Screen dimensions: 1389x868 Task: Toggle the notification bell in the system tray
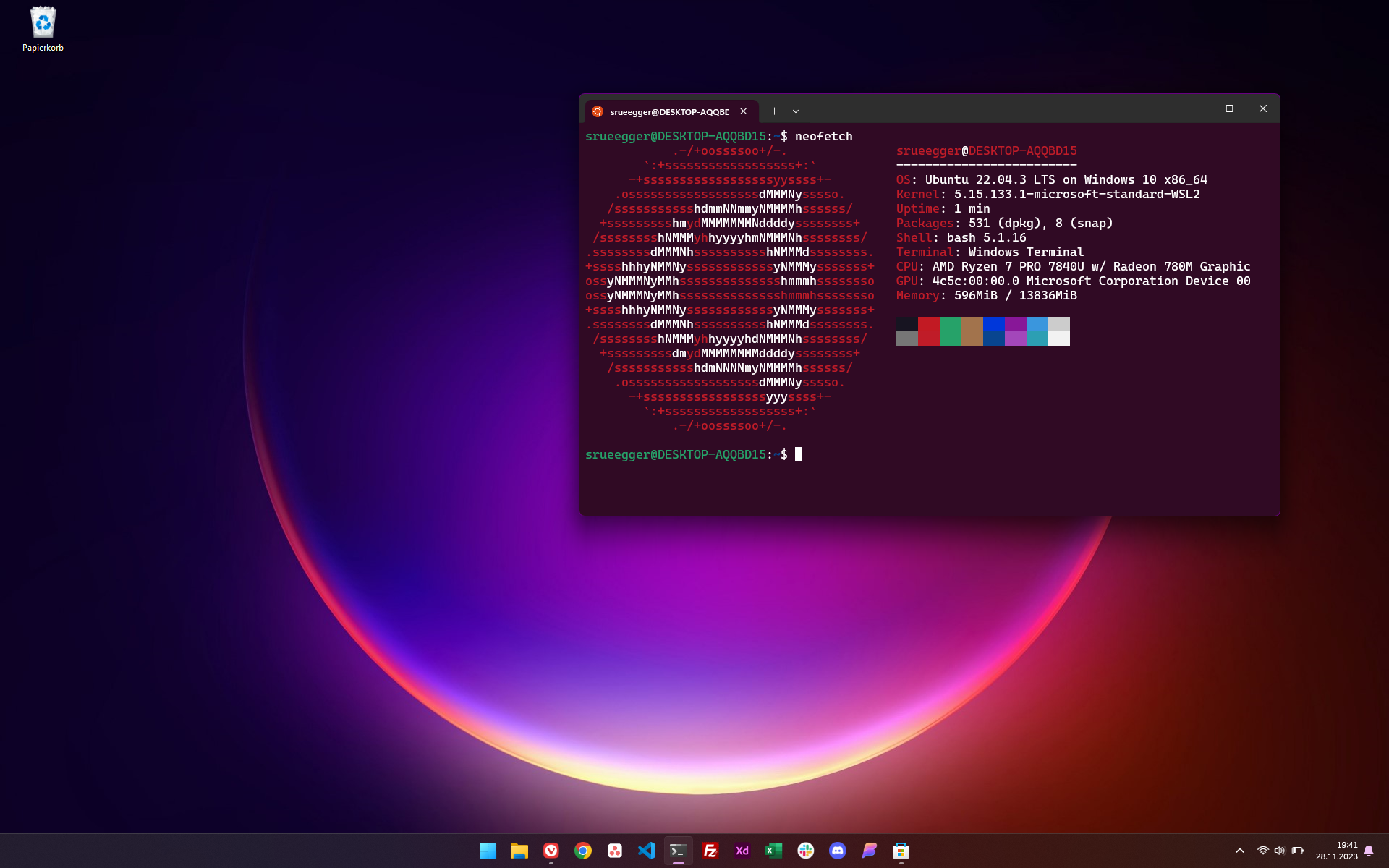tap(1369, 851)
